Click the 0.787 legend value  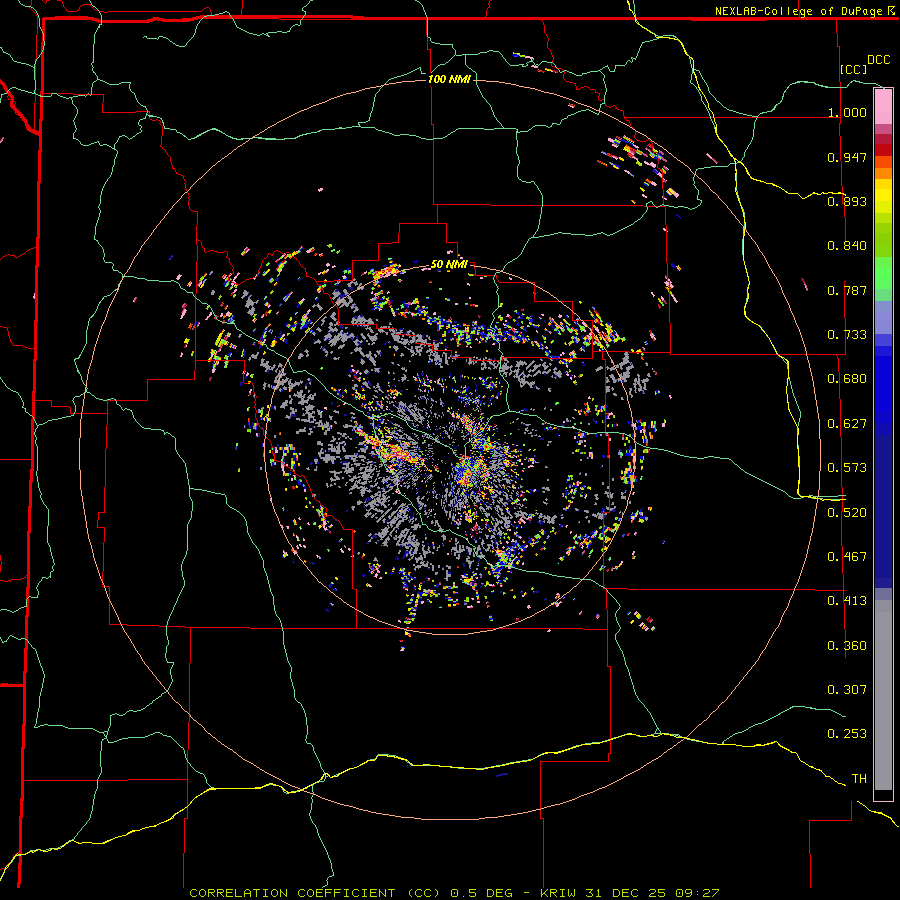coord(847,290)
